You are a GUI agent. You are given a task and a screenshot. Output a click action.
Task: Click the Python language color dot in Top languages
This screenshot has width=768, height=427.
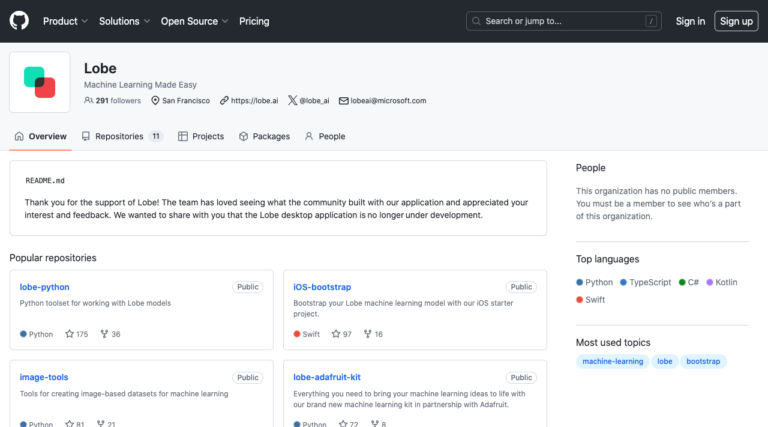coord(579,282)
